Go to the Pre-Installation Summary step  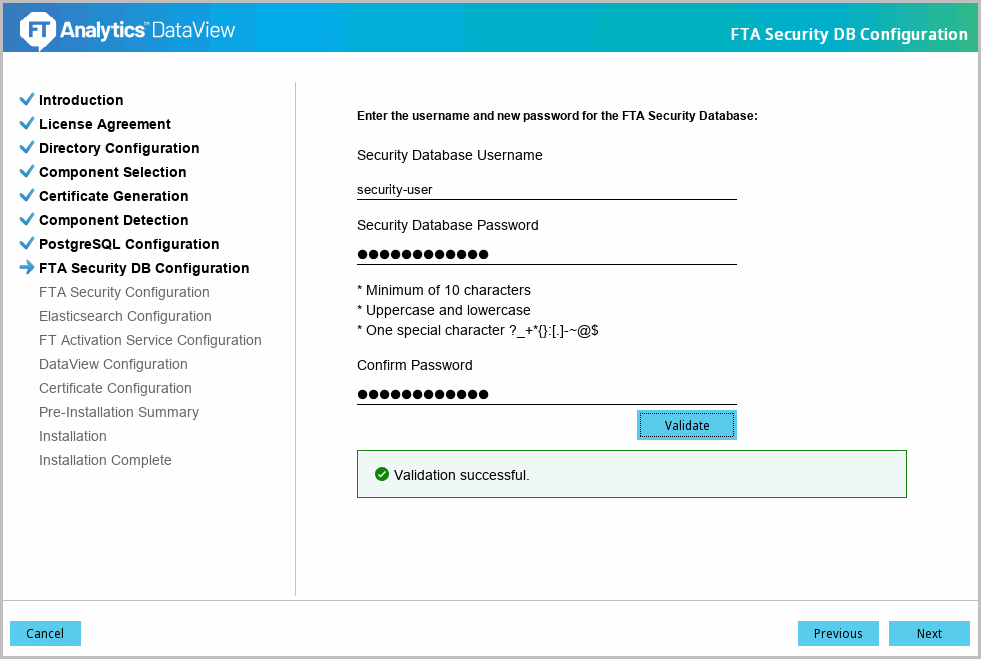coord(118,412)
